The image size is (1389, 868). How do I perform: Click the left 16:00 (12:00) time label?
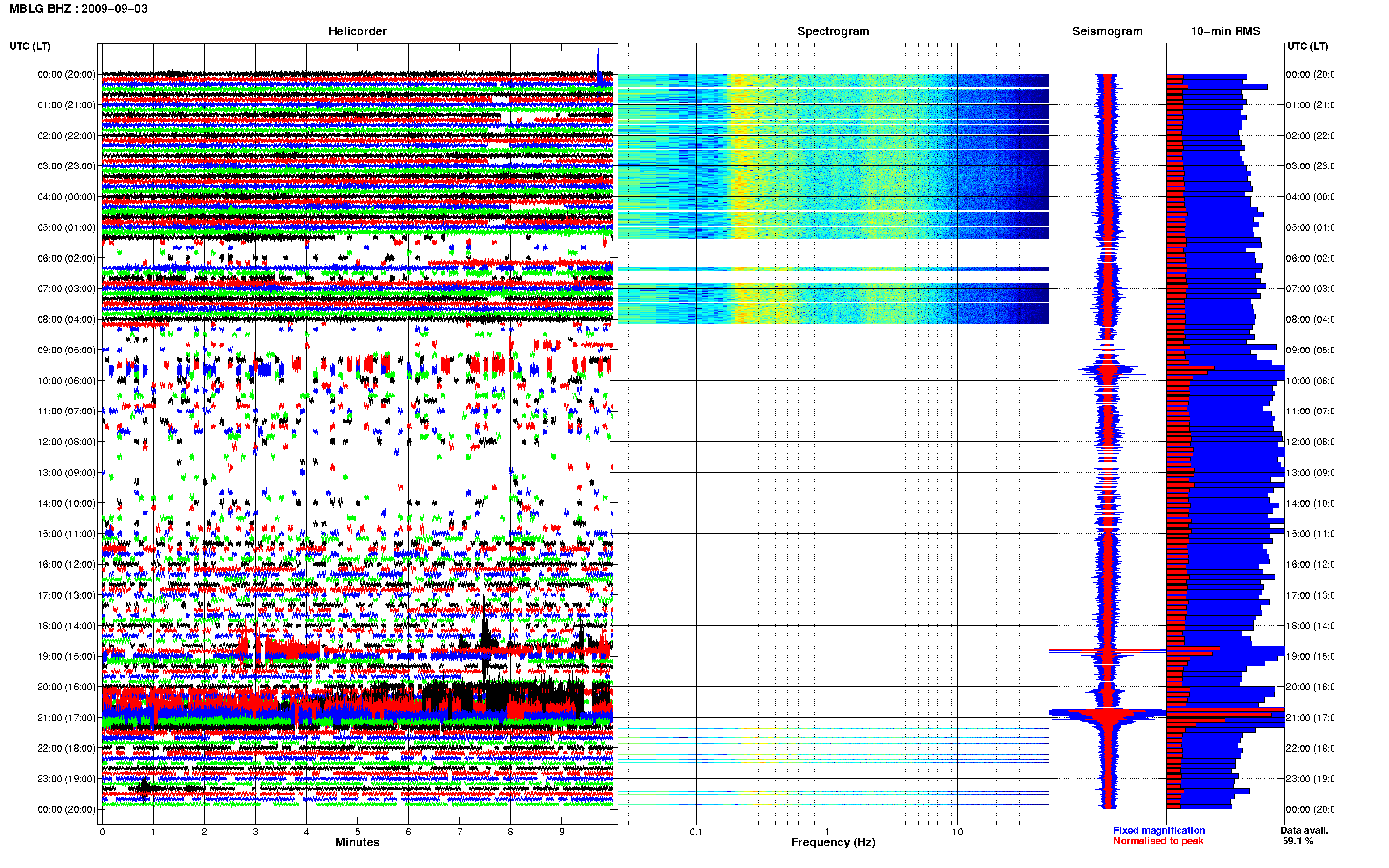pos(66,564)
